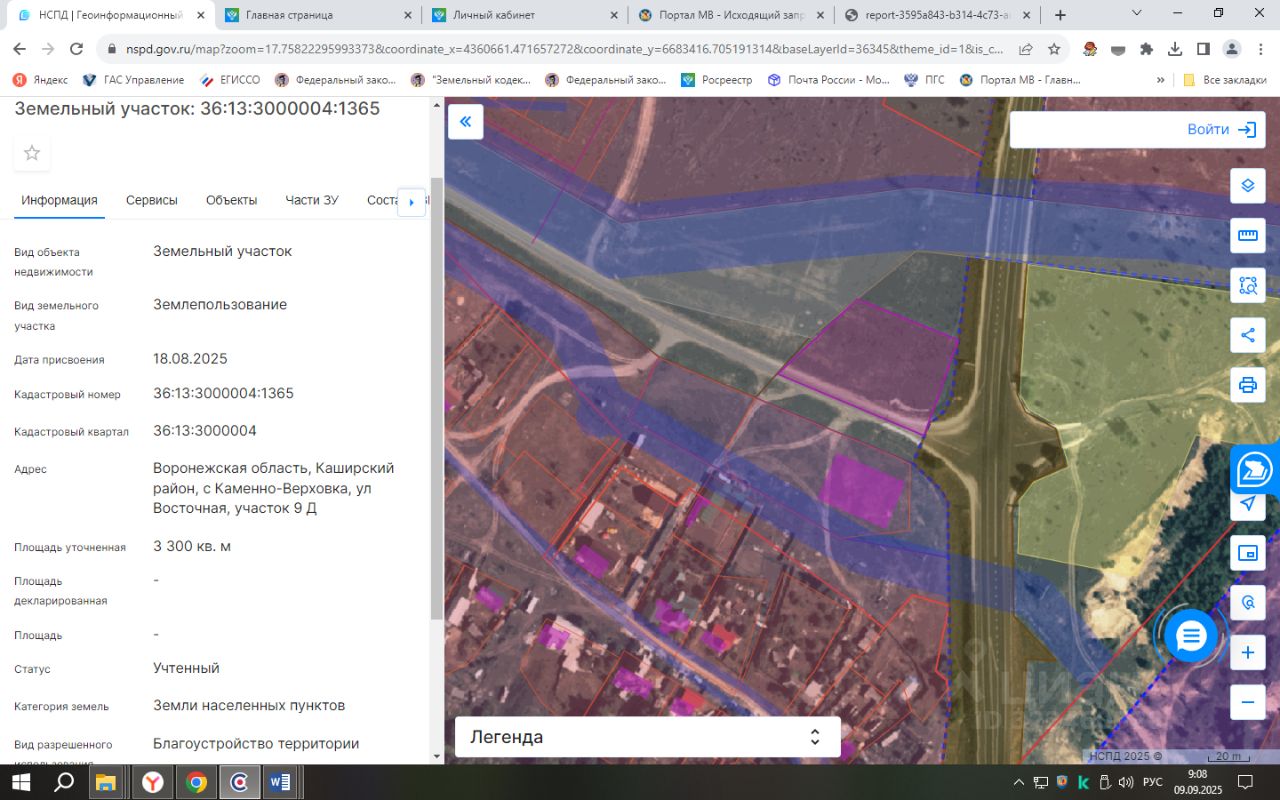The height and width of the screenshot is (800, 1280).
Task: Show hidden bookmarks with double chevron
Action: (1160, 80)
